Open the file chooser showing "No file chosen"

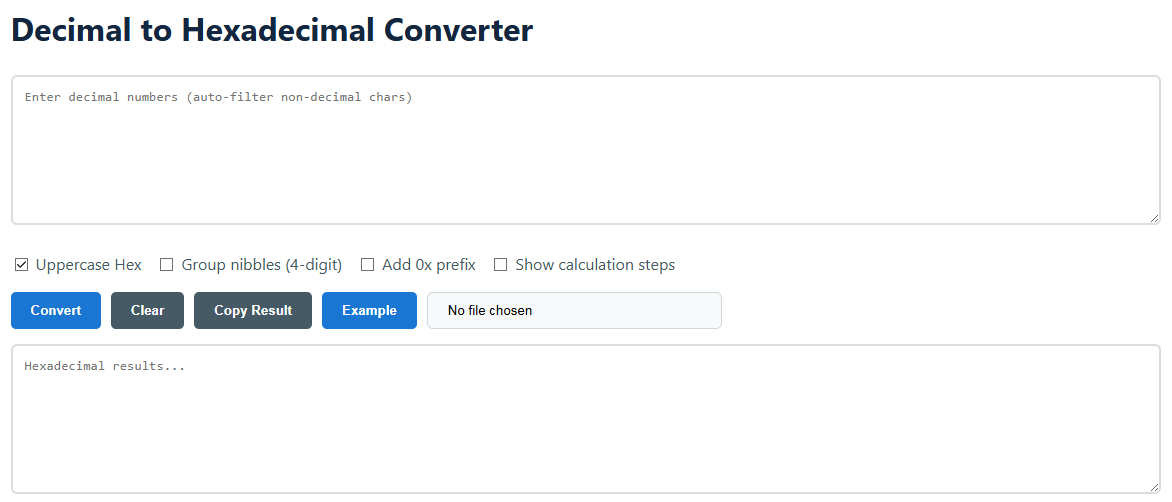tap(574, 310)
